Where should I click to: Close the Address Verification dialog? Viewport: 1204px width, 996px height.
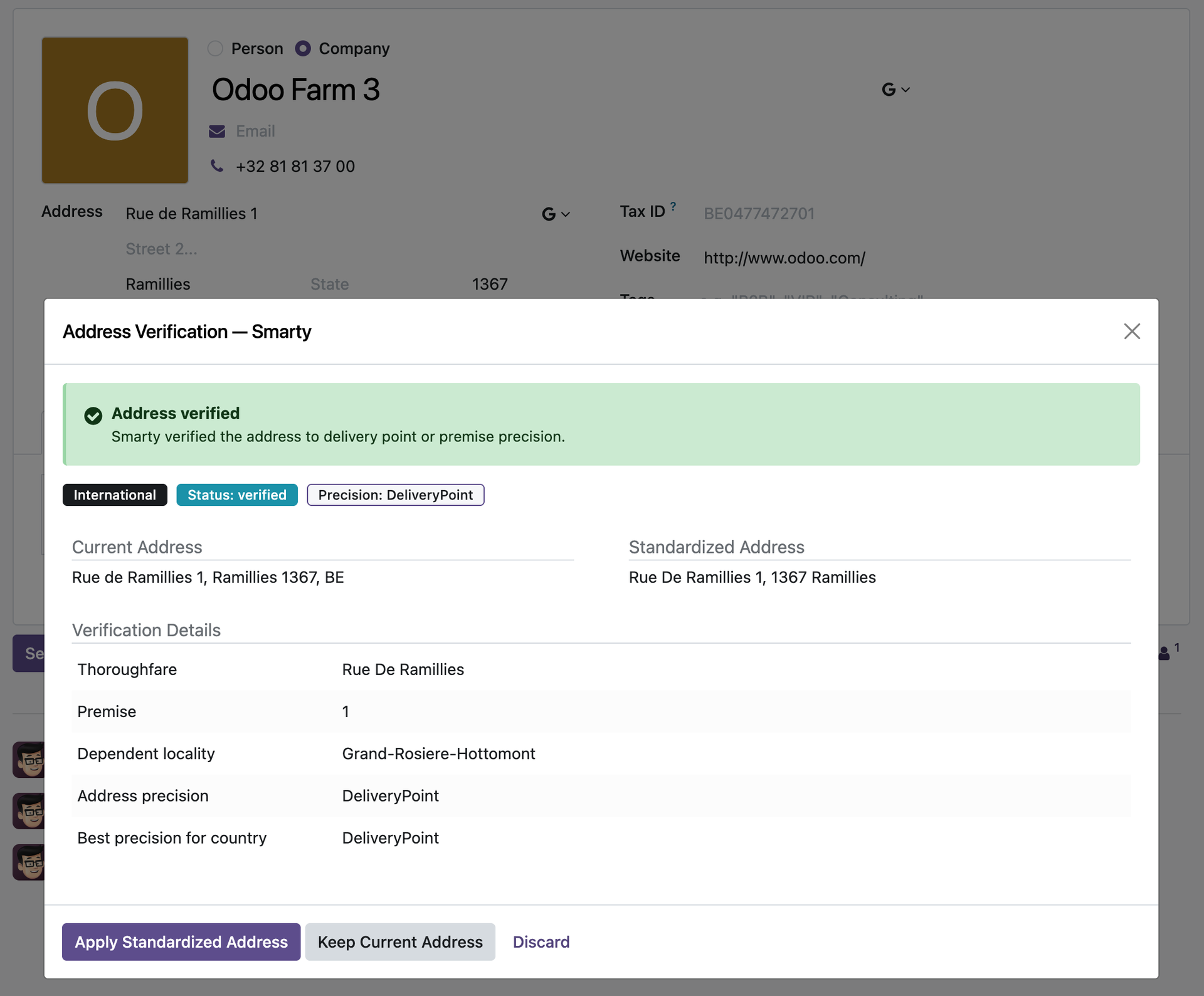(x=1131, y=331)
